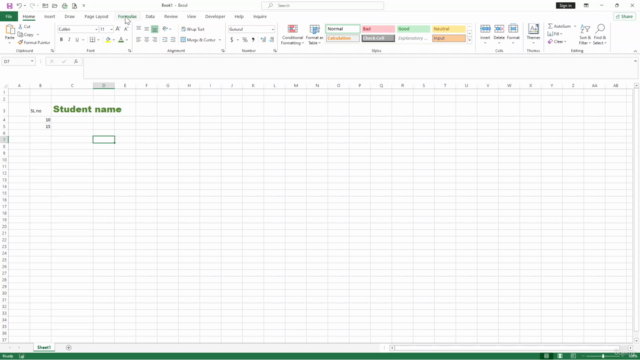Toggle Middle Align vertical alignment
Screen dimensions: 640x360
(147, 29)
